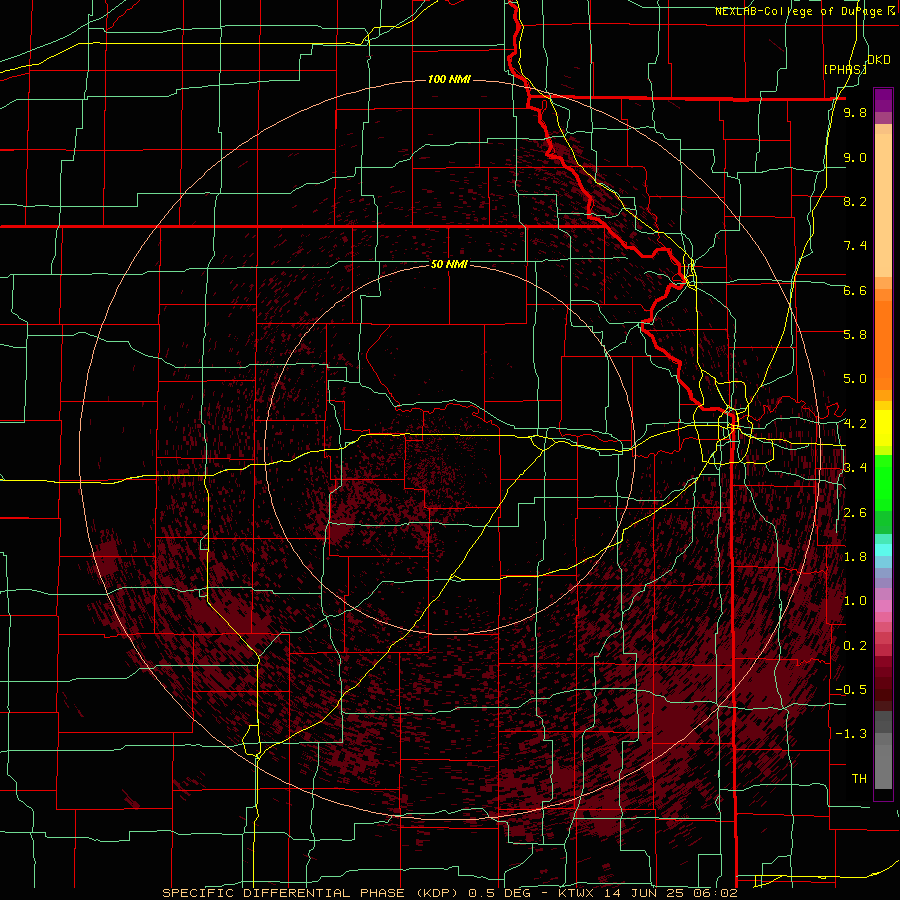Click the 5.8 value on the color scale
Viewport: 900px width, 900px height.
pyautogui.click(x=855, y=335)
